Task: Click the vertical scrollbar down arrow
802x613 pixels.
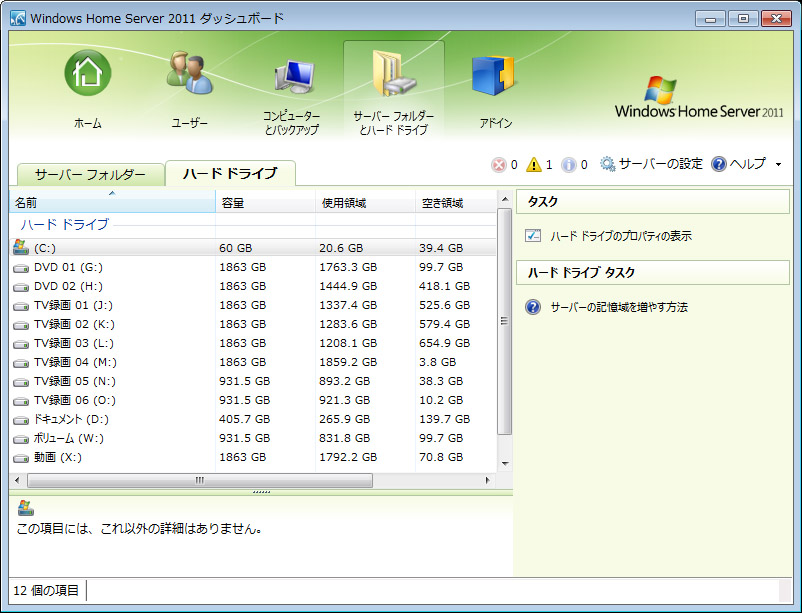Action: (x=504, y=464)
